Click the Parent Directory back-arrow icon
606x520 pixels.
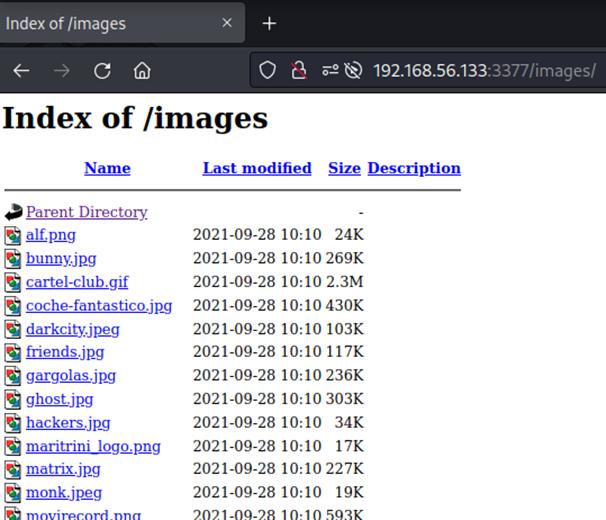[x=13, y=212]
